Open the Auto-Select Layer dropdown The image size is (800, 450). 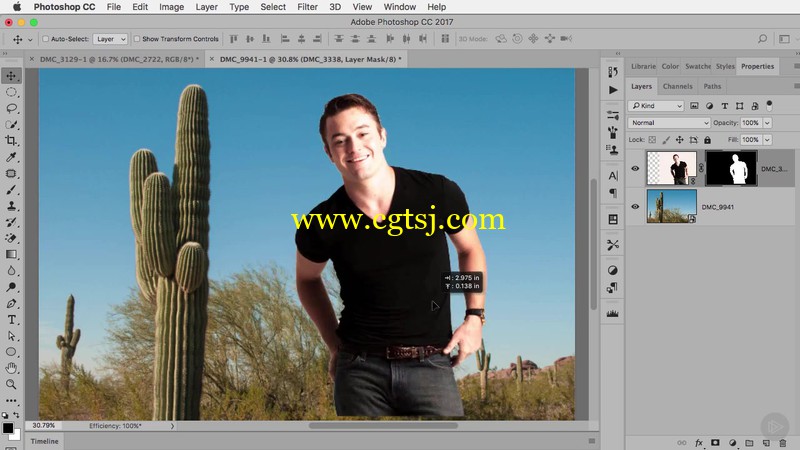(x=110, y=39)
